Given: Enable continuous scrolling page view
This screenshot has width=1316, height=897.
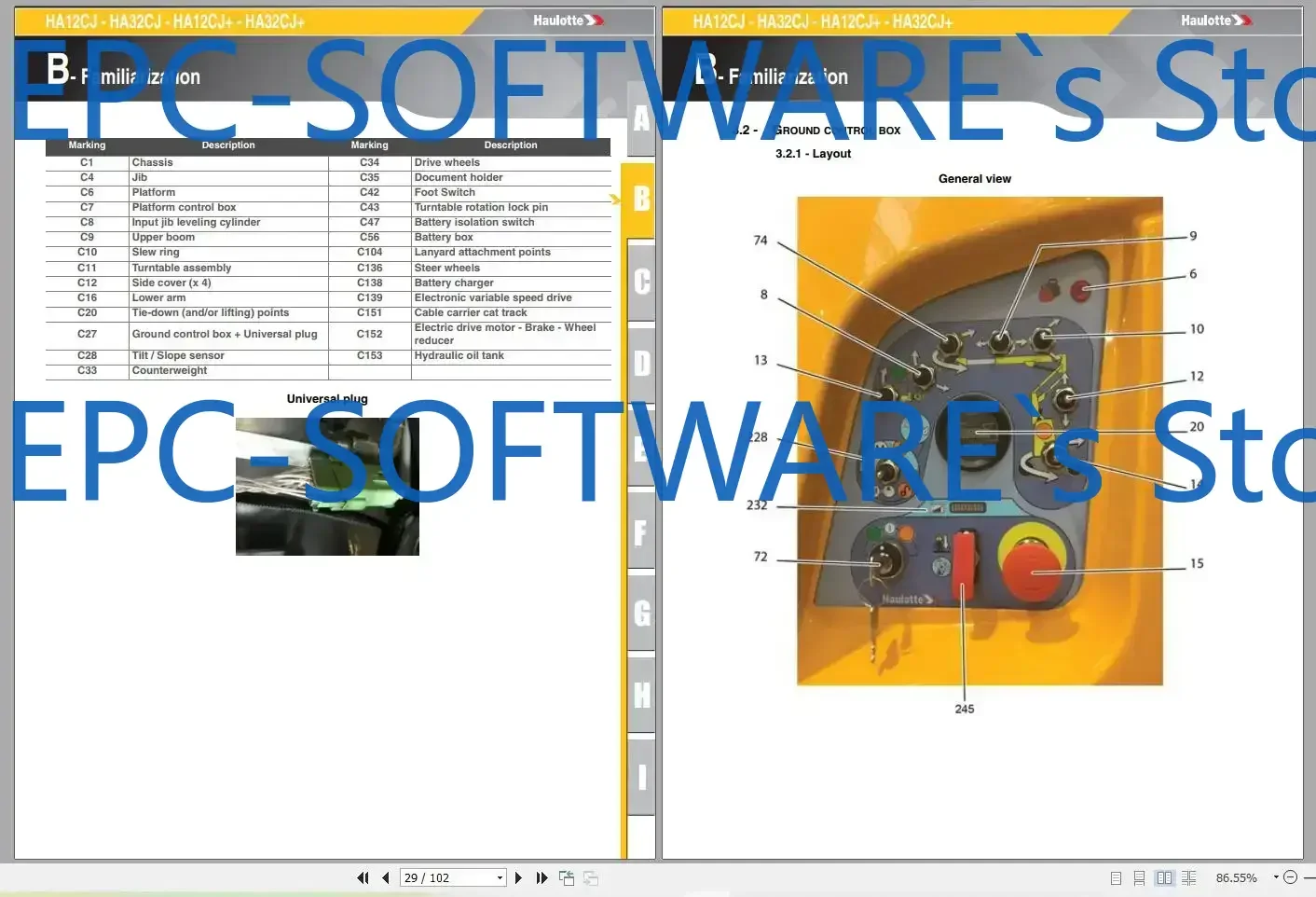Looking at the screenshot, I should tap(1139, 877).
